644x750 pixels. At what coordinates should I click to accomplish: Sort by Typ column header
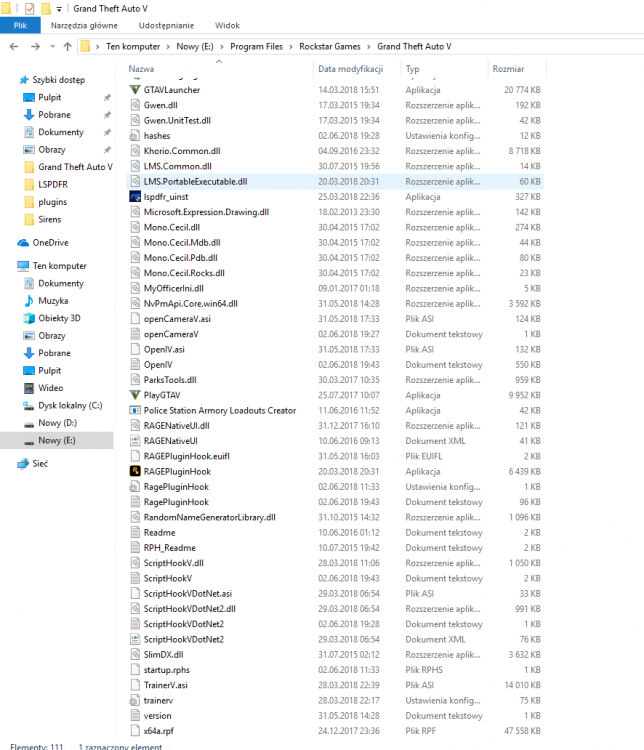tap(412, 69)
